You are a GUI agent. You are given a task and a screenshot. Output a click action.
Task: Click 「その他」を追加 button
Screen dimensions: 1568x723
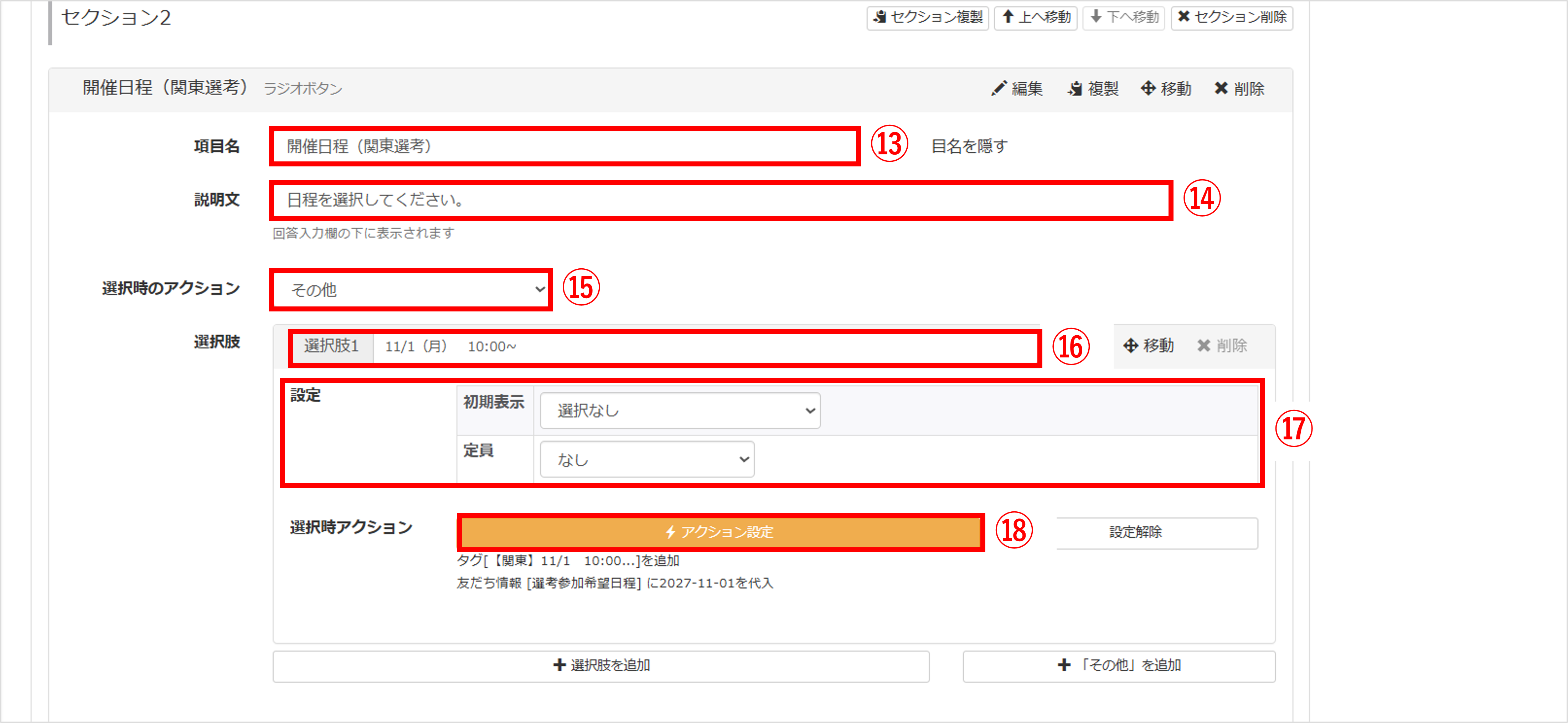pyautogui.click(x=1119, y=666)
